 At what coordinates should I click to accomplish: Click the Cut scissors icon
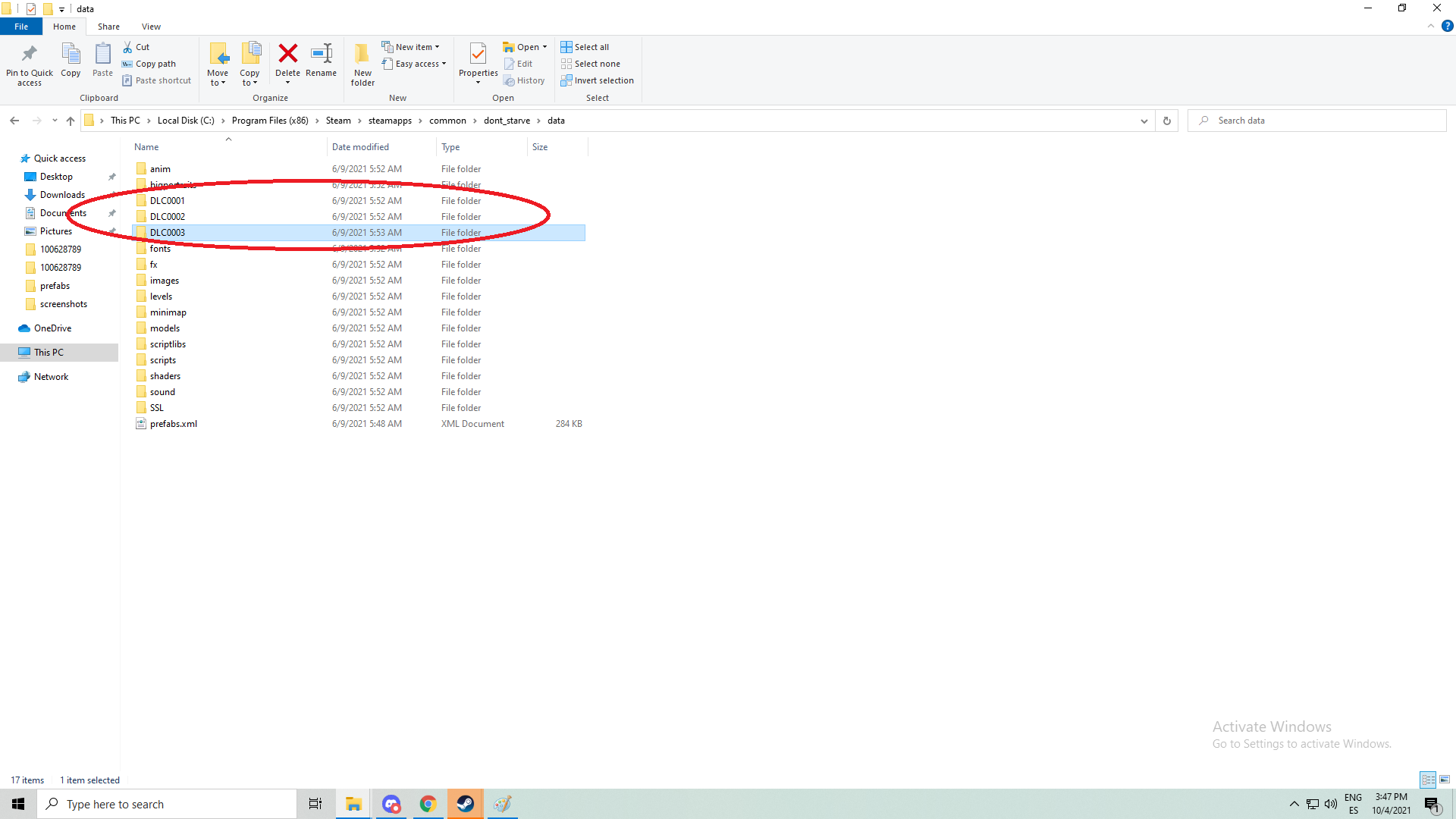click(x=127, y=47)
